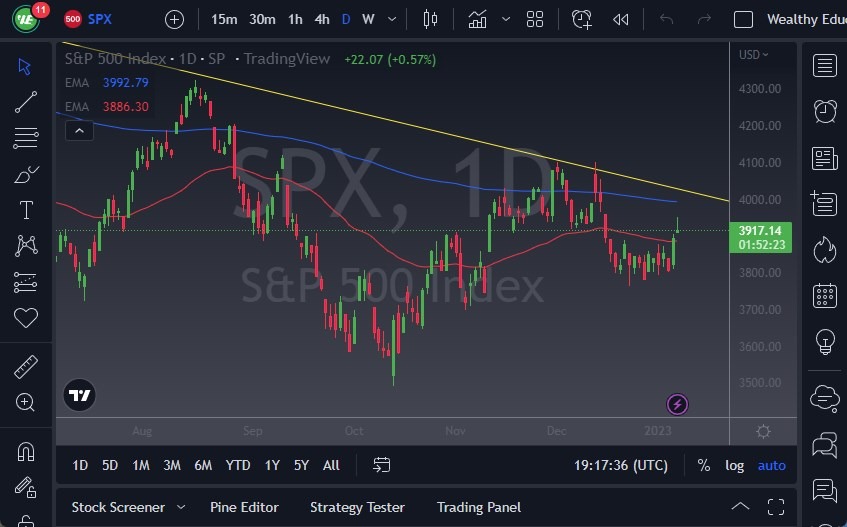The image size is (847, 527).
Task: Open the chart layout templates grid
Action: point(535,19)
